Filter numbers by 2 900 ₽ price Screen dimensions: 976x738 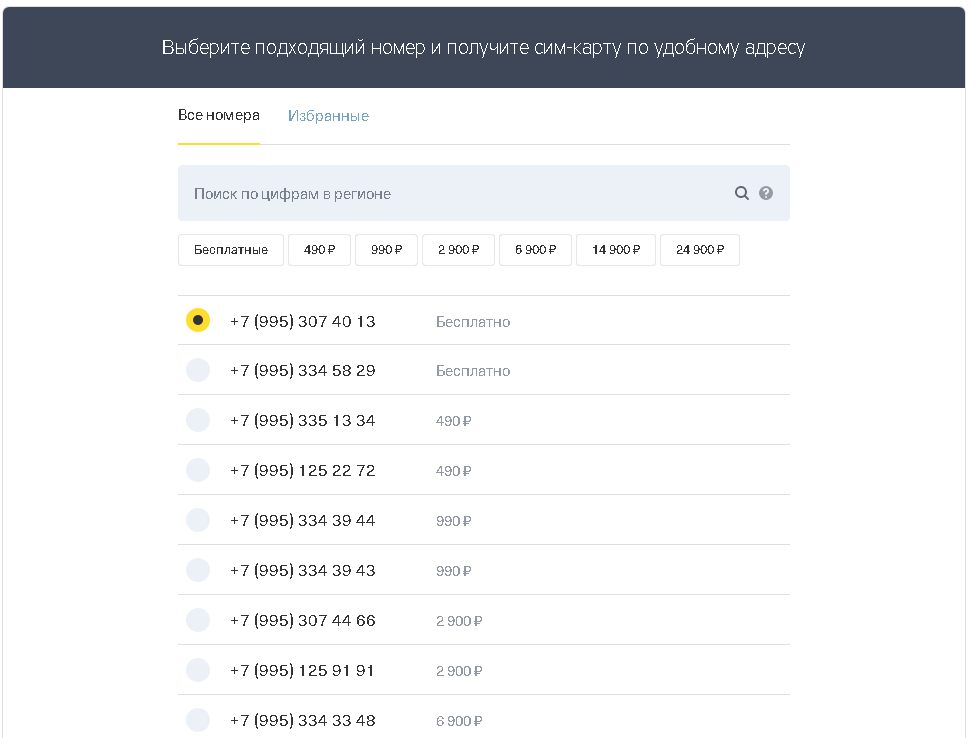click(458, 250)
